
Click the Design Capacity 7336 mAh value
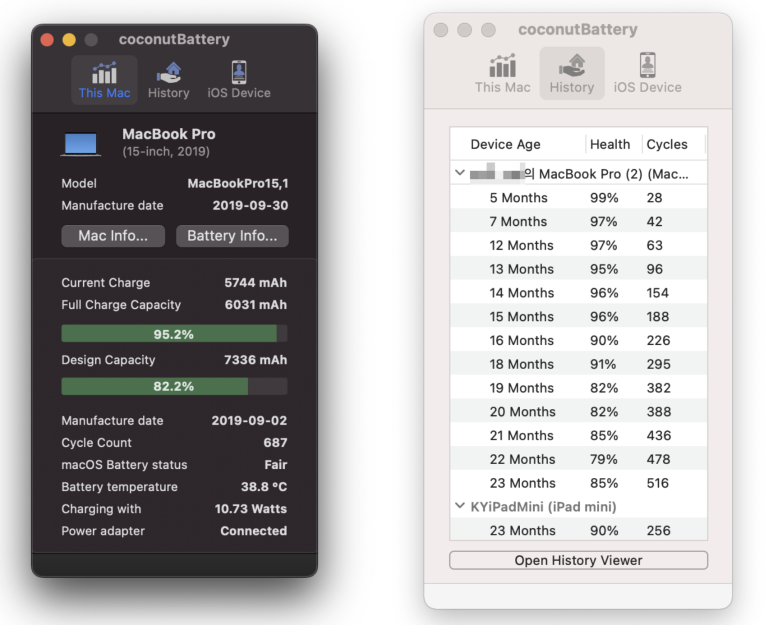255,360
